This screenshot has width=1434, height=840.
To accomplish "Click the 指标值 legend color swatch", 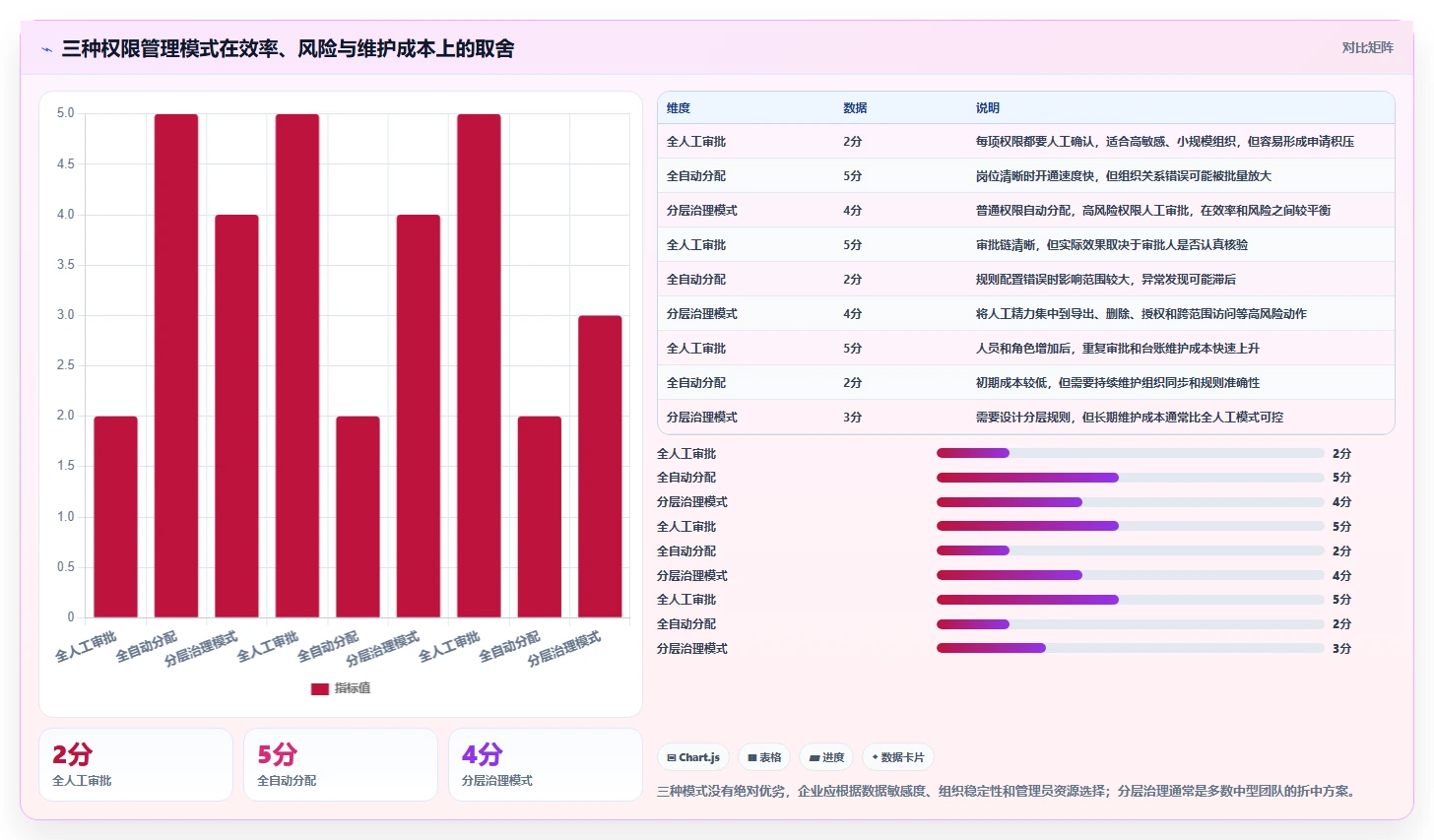I will coord(319,688).
